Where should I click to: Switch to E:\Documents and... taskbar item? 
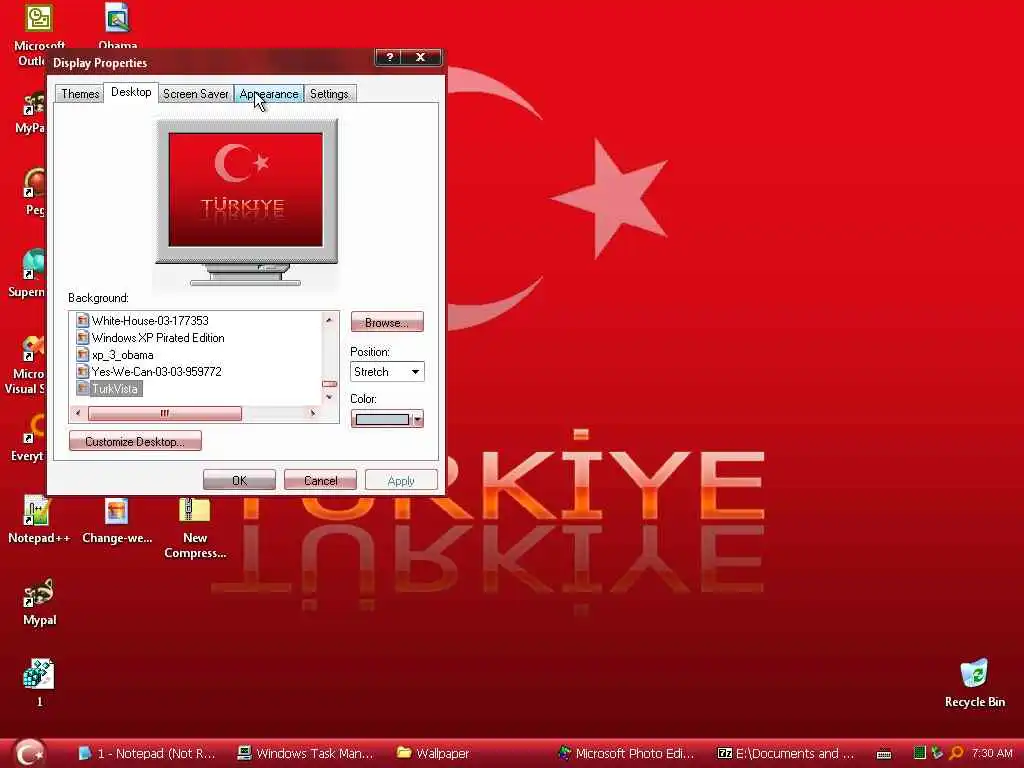tap(786, 753)
